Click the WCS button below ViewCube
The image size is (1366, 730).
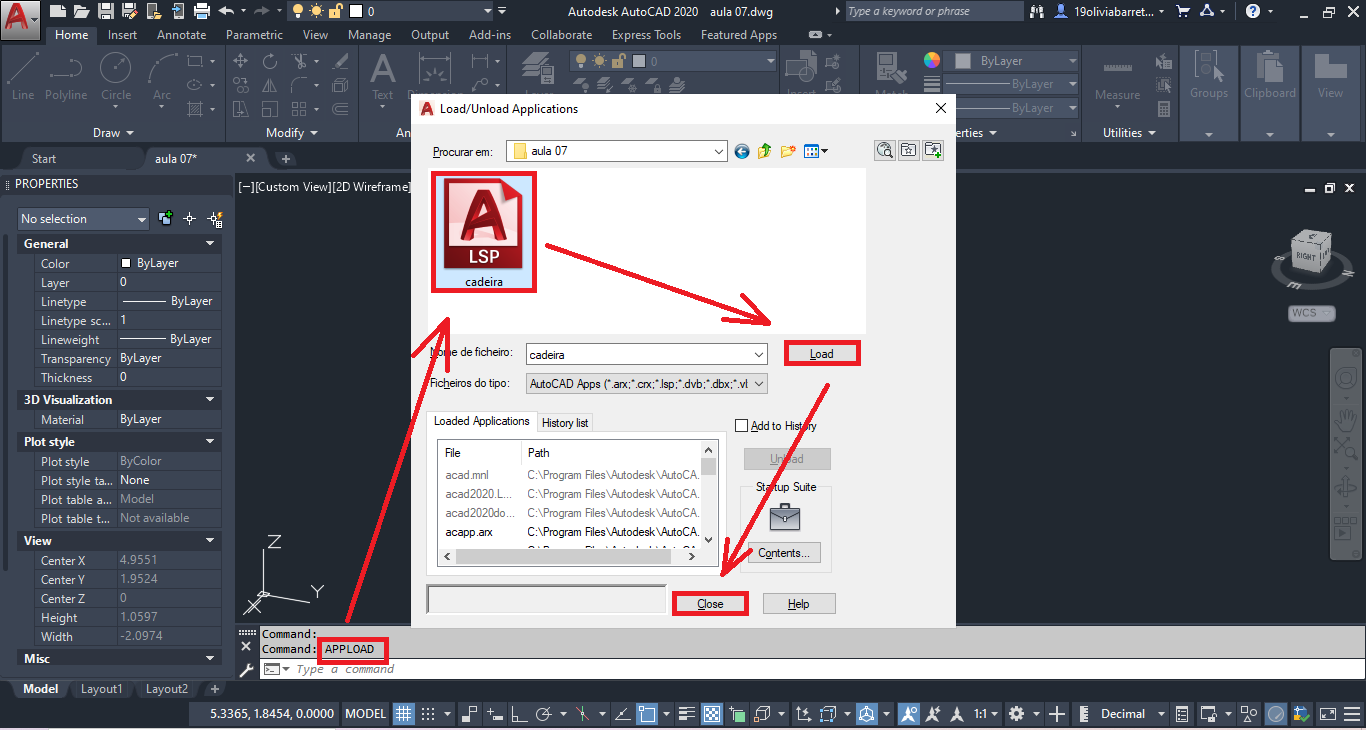pos(1312,313)
